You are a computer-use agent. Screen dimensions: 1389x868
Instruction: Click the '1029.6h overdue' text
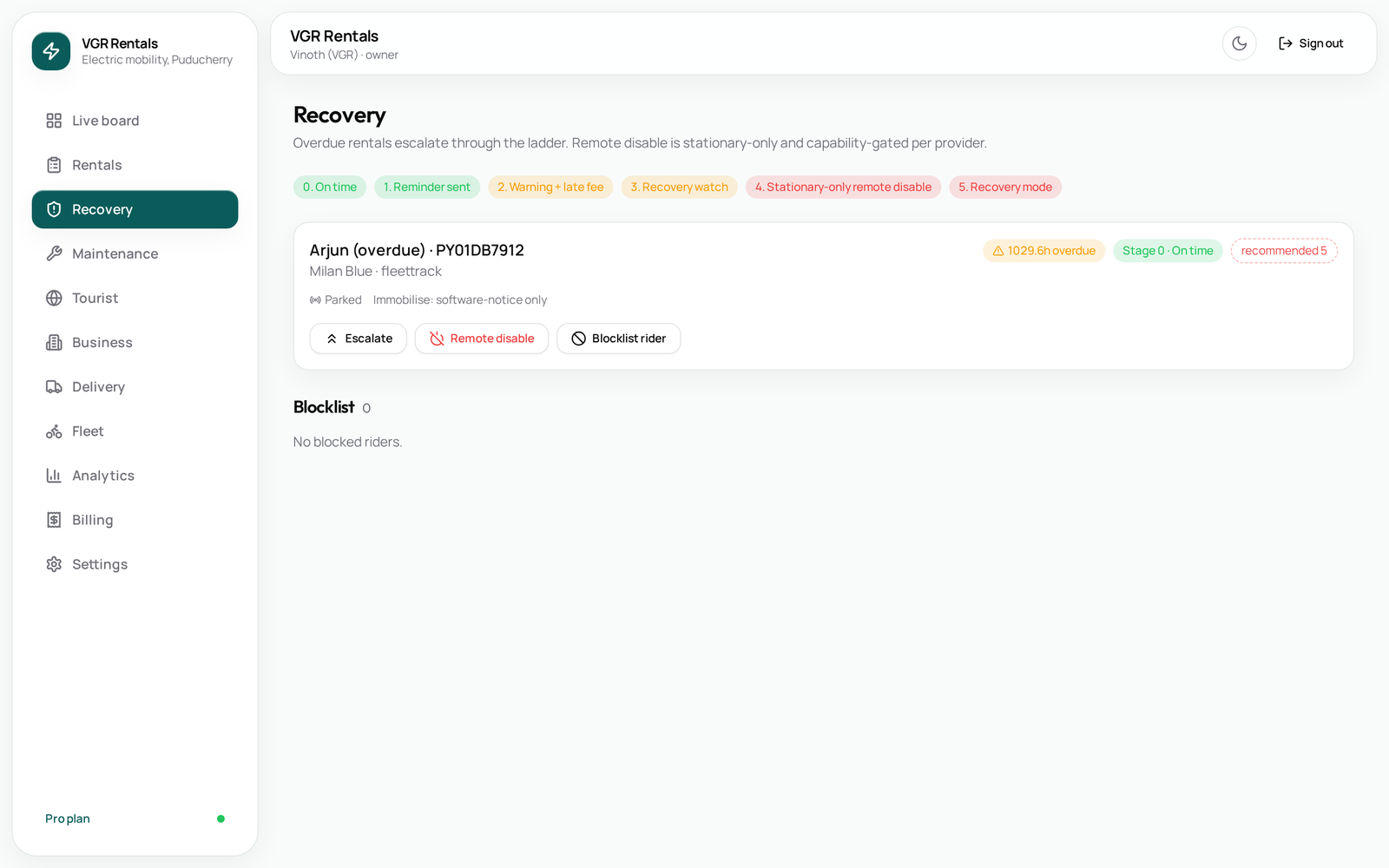click(x=1051, y=251)
